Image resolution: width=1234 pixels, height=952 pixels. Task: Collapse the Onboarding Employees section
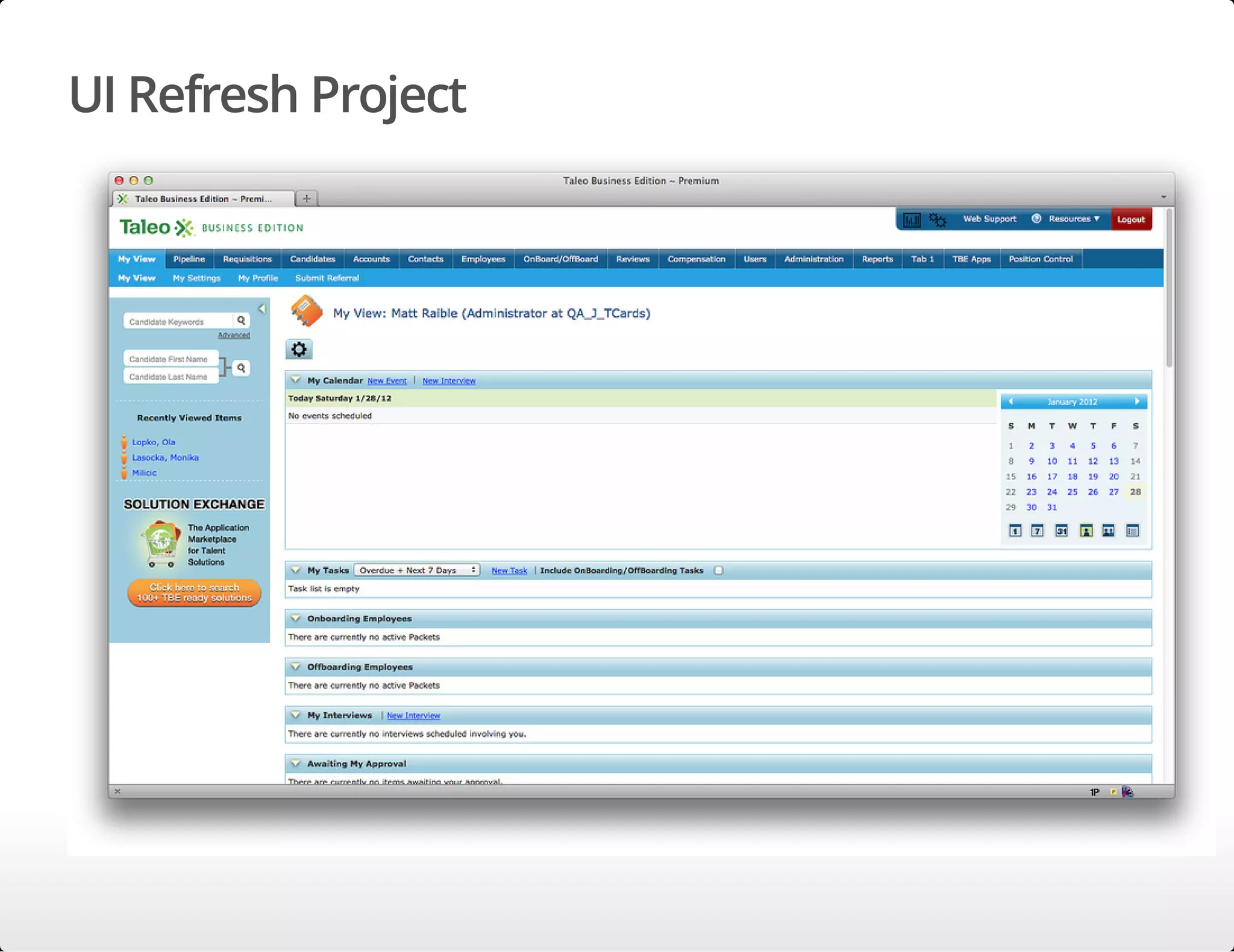[296, 618]
